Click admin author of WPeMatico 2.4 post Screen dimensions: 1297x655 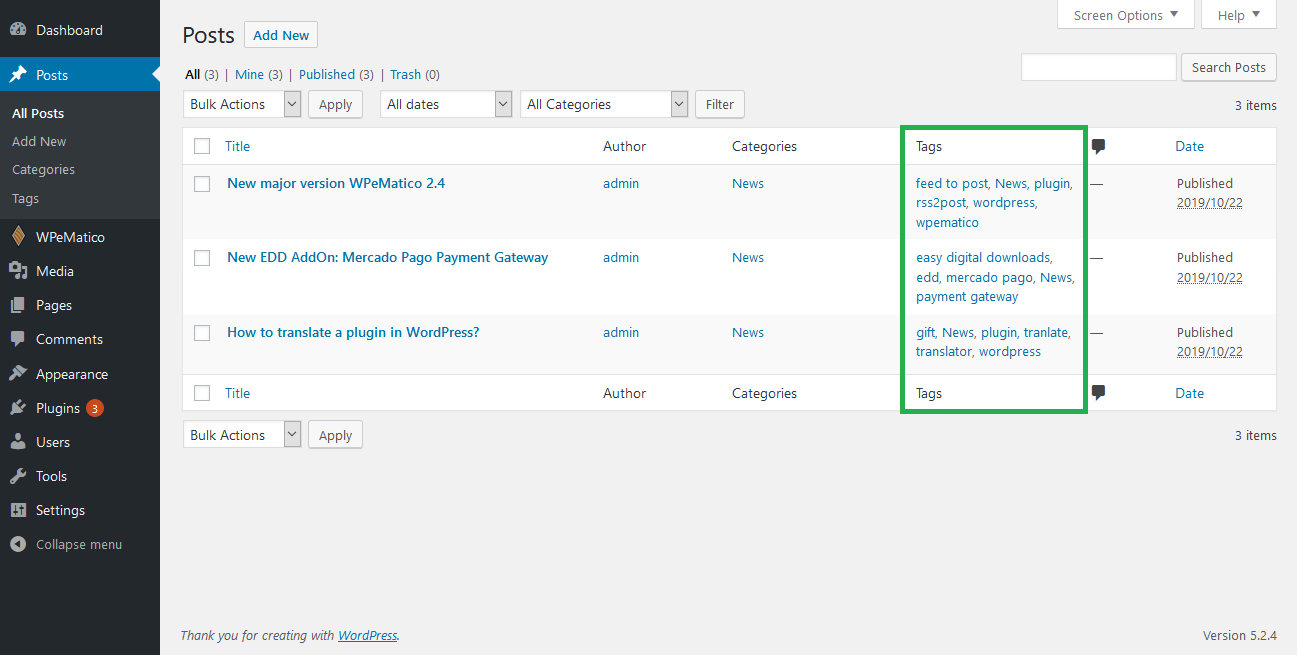pos(621,184)
